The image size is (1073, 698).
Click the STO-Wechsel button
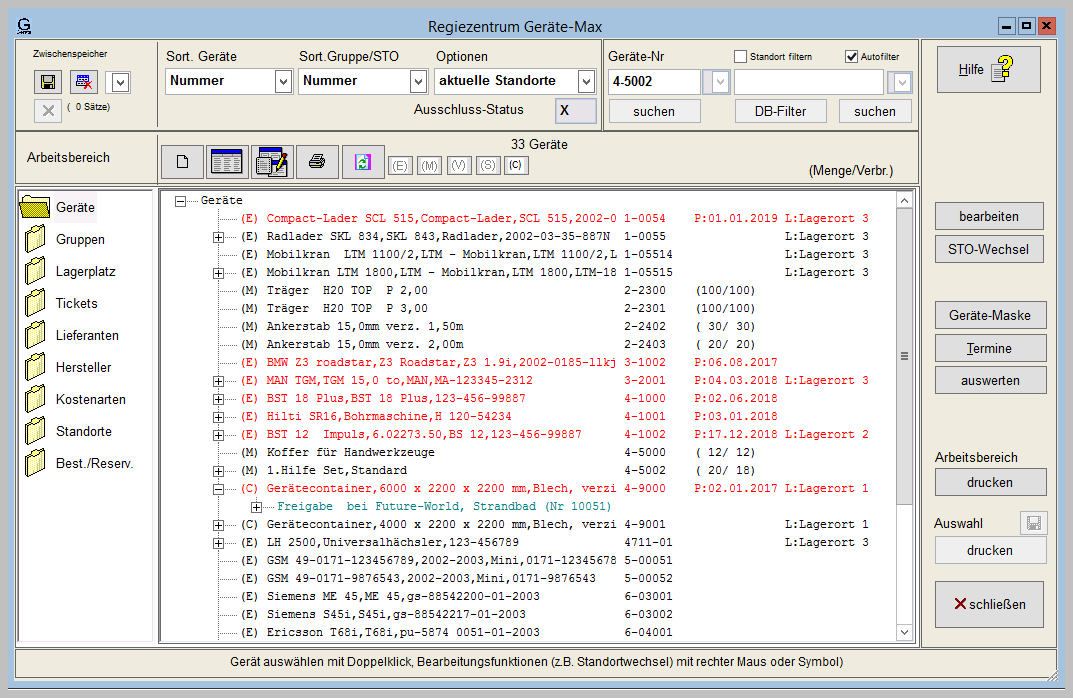(989, 247)
